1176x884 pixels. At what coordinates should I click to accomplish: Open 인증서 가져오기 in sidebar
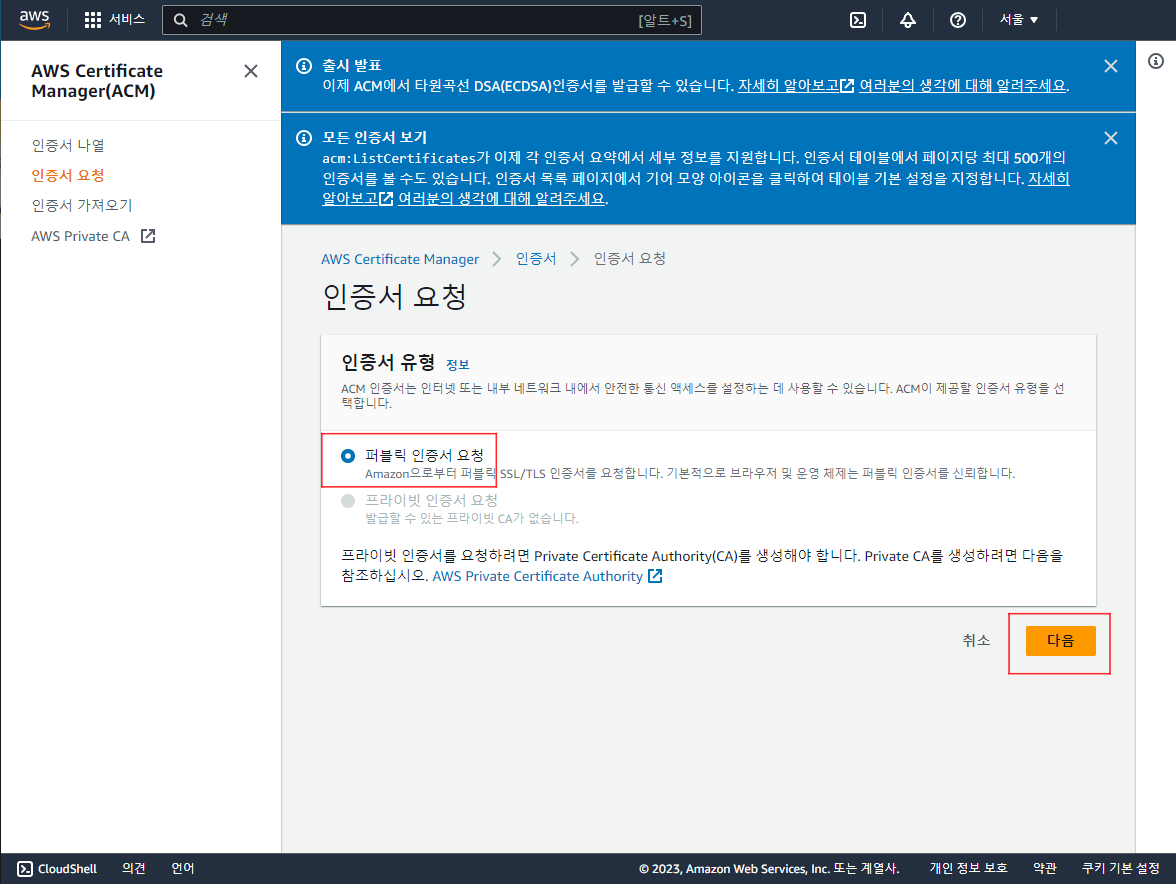click(82, 205)
